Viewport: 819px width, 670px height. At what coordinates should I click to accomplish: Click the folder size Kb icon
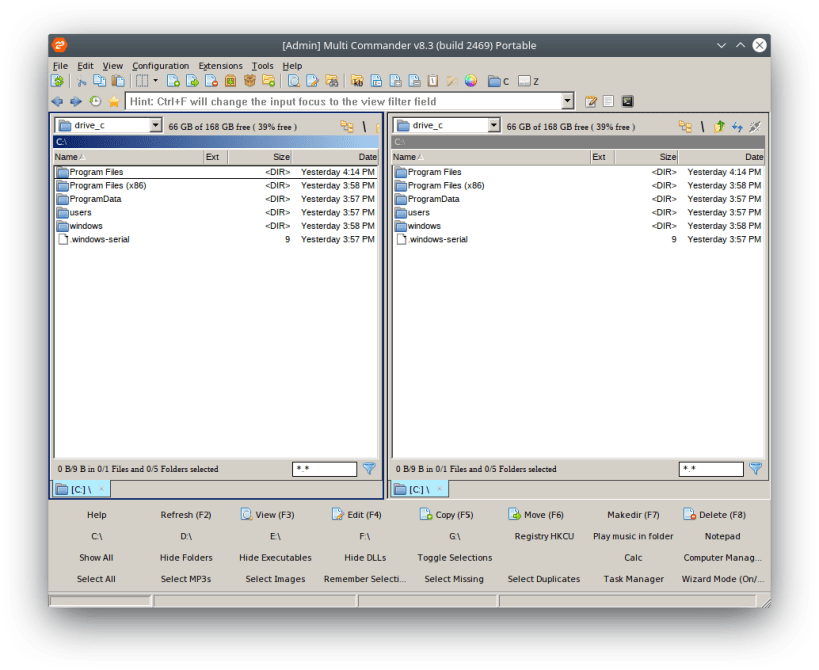[357, 81]
